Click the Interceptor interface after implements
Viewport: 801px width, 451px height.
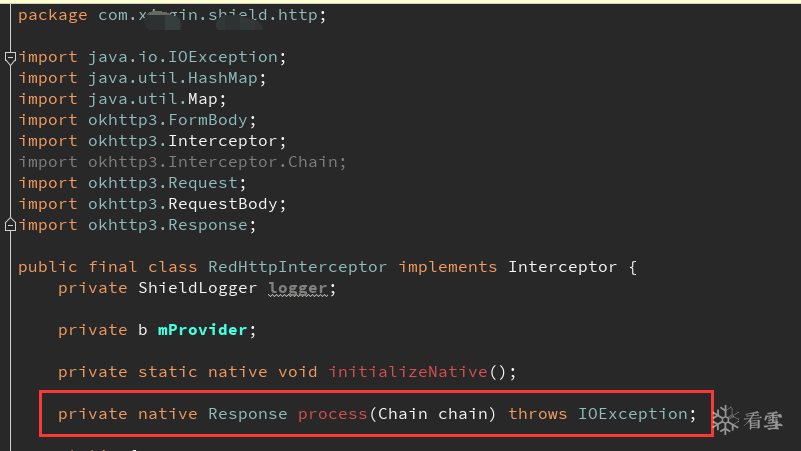pos(562,267)
